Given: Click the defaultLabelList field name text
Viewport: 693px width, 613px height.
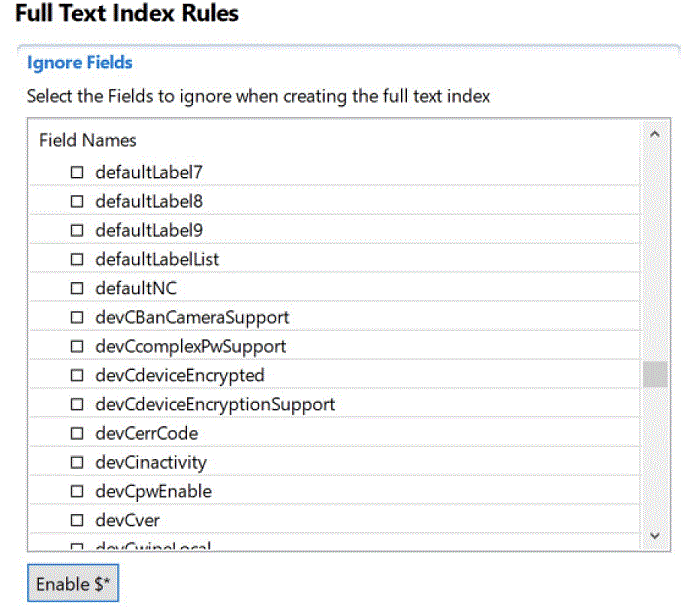Looking at the screenshot, I should (x=157, y=259).
